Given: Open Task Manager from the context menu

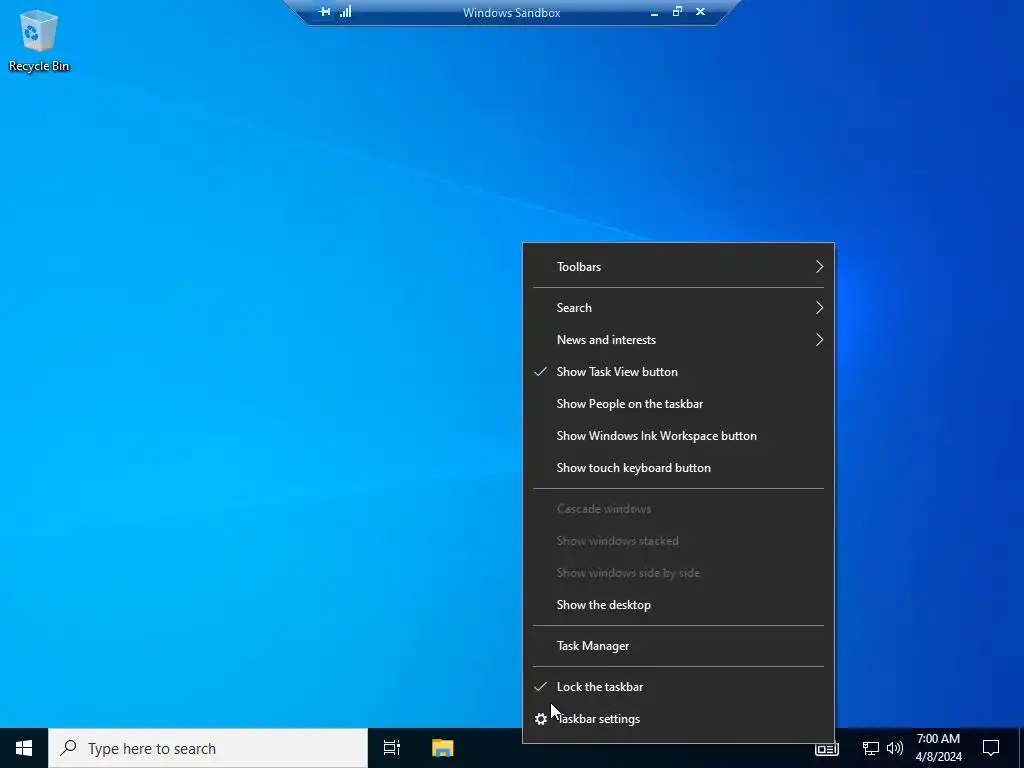Looking at the screenshot, I should pos(678,646).
